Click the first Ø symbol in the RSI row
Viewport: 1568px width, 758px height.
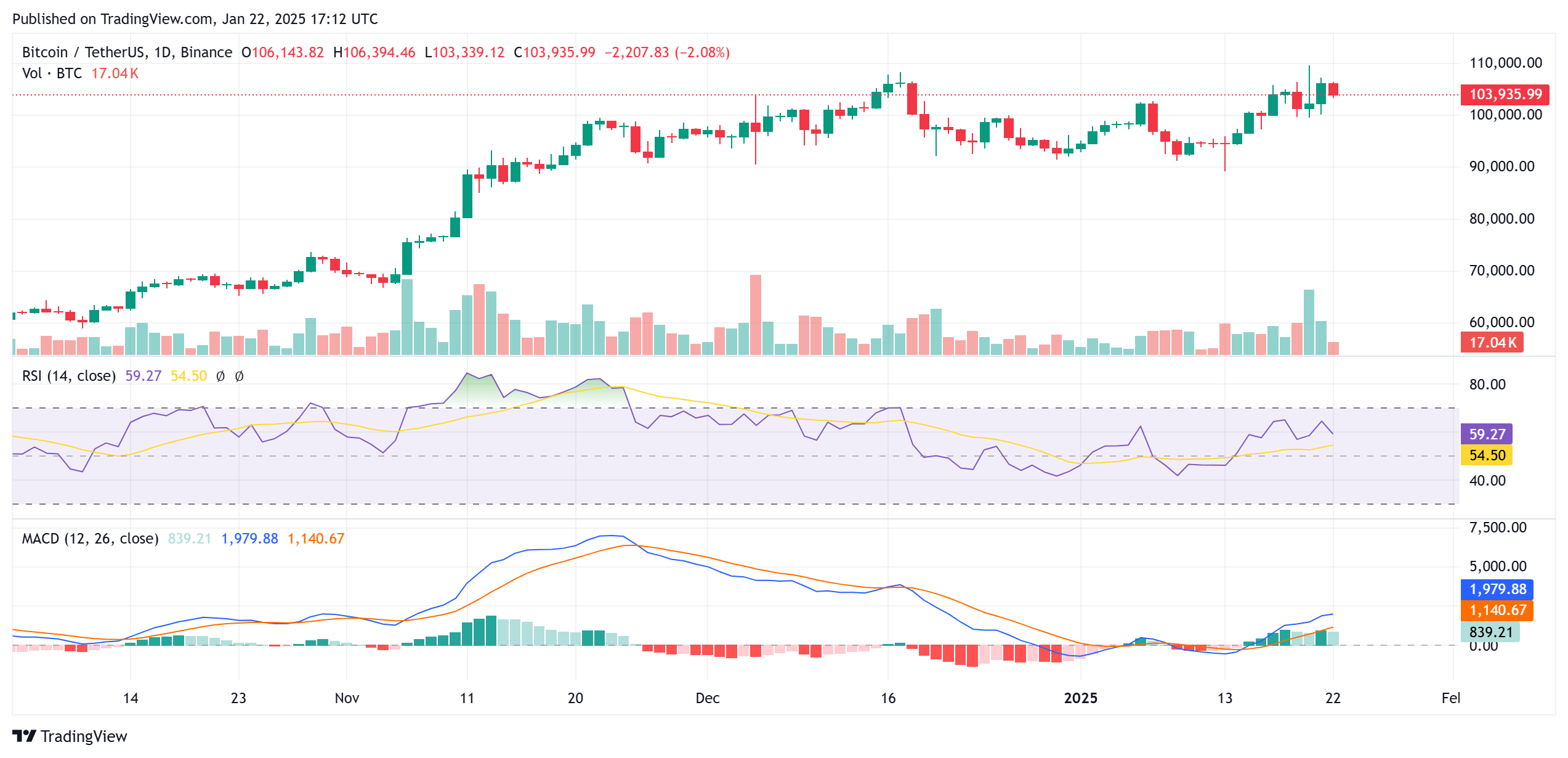click(x=219, y=376)
